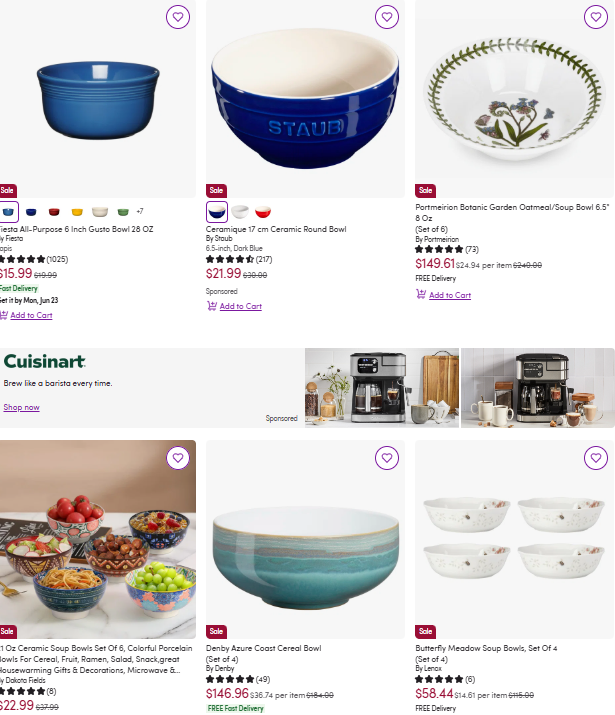Save the Fiesta Gusto Bowl to favorites
Image resolution: width=615 pixels, height=715 pixels.
[178, 17]
